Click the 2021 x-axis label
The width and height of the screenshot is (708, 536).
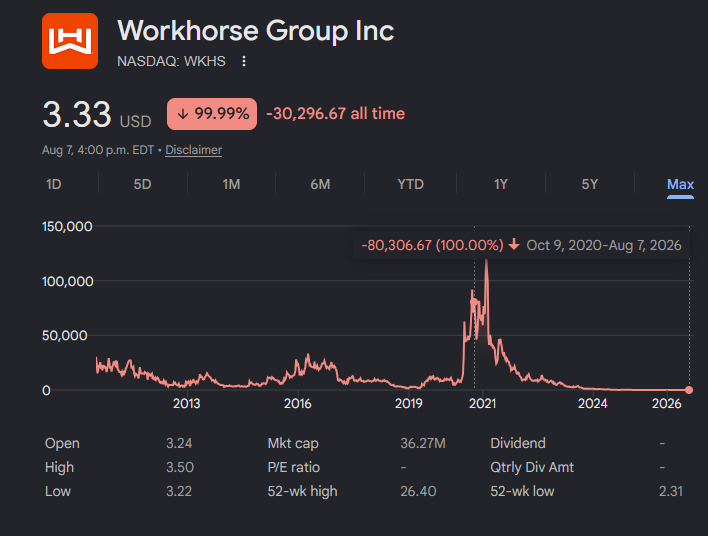482,403
